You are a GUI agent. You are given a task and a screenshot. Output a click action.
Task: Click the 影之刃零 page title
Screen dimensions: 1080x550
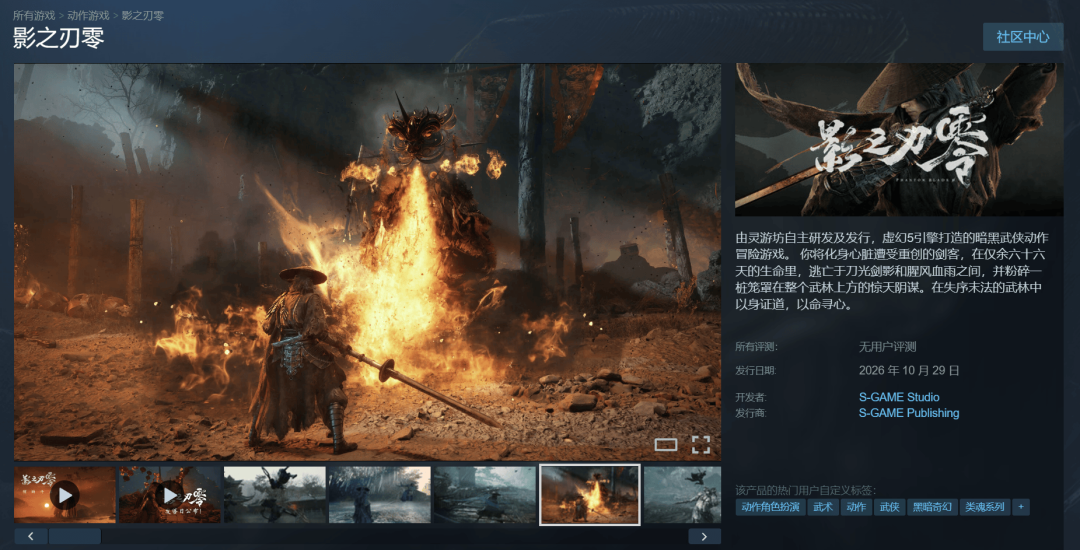click(59, 39)
